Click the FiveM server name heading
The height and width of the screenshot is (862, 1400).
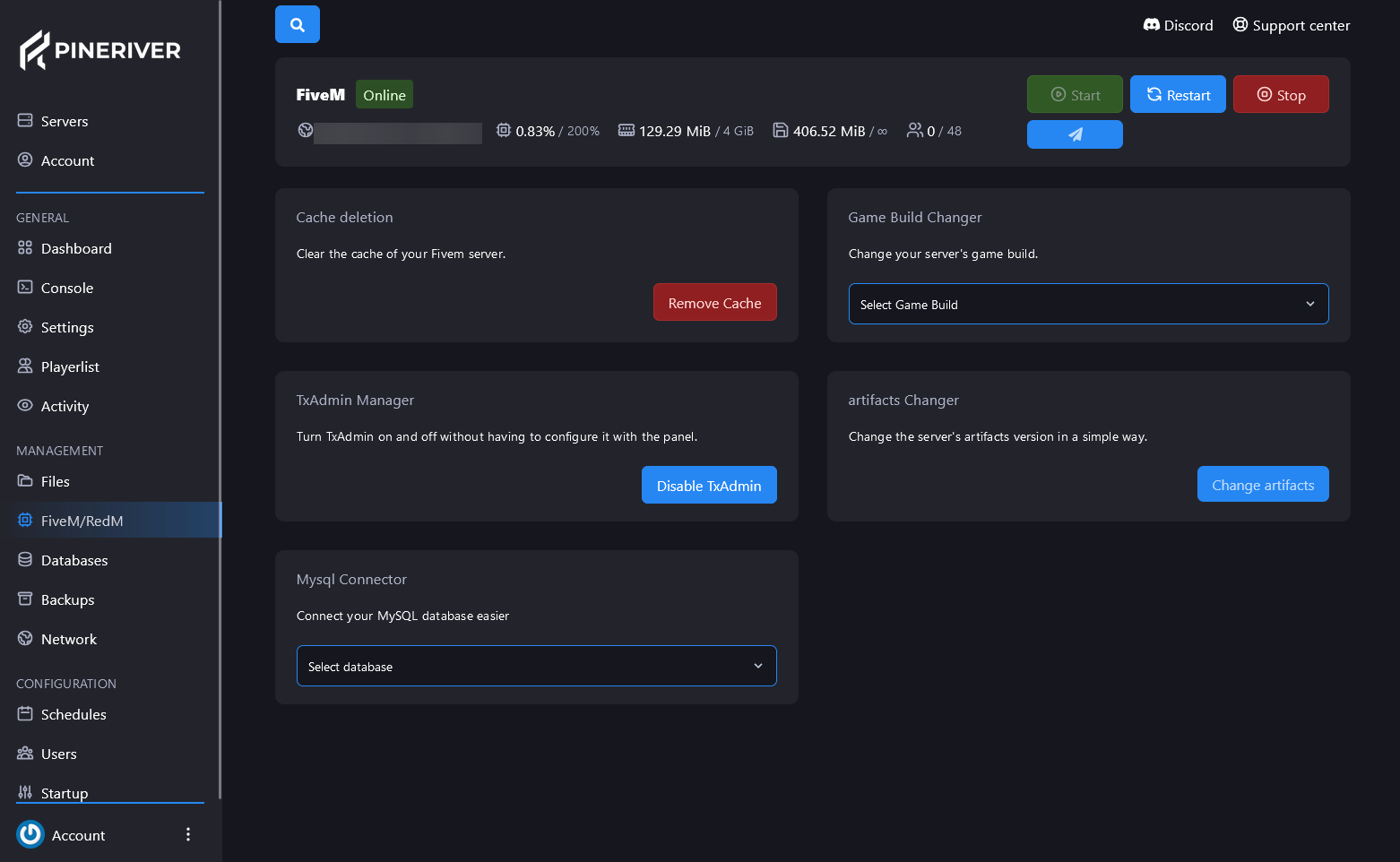click(320, 94)
